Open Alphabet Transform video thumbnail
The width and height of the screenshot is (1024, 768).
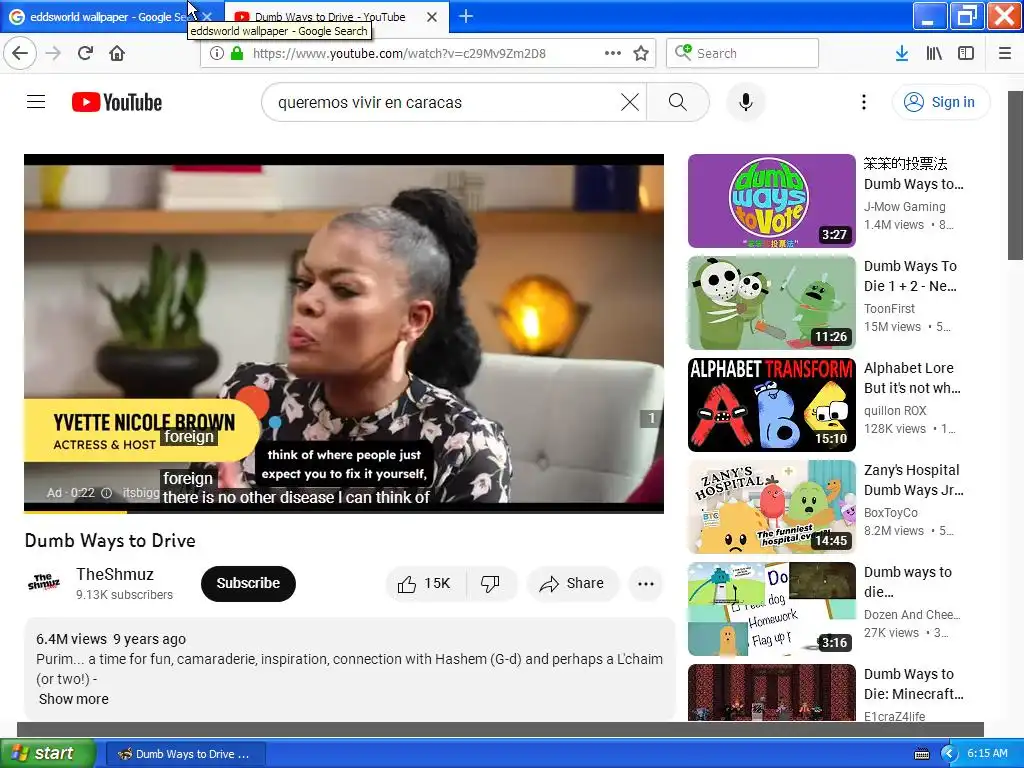tap(771, 405)
